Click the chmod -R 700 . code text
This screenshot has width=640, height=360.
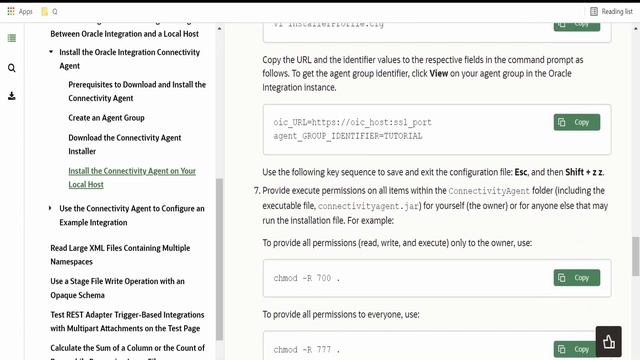(307, 278)
